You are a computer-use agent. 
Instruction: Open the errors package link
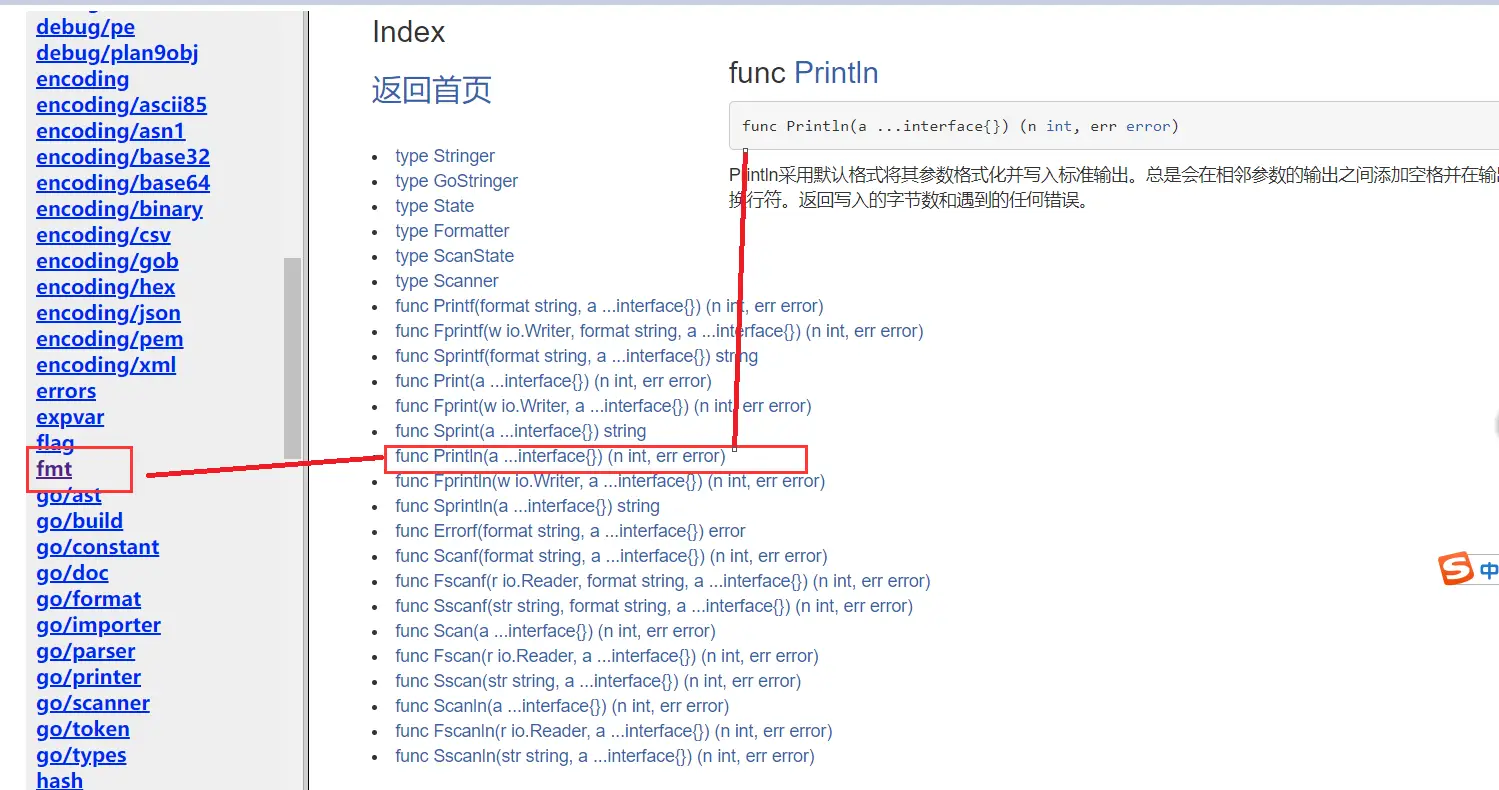tap(66, 391)
